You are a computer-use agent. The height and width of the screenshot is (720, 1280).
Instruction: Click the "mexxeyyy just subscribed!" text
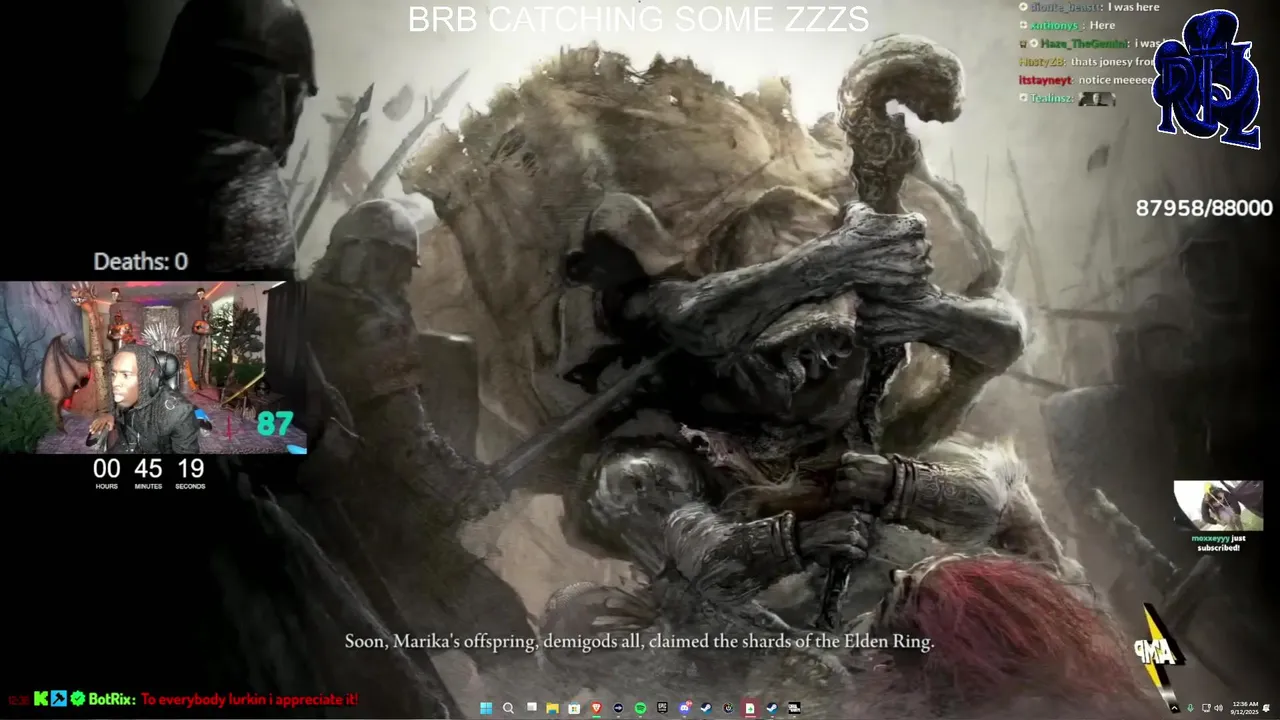1218,543
